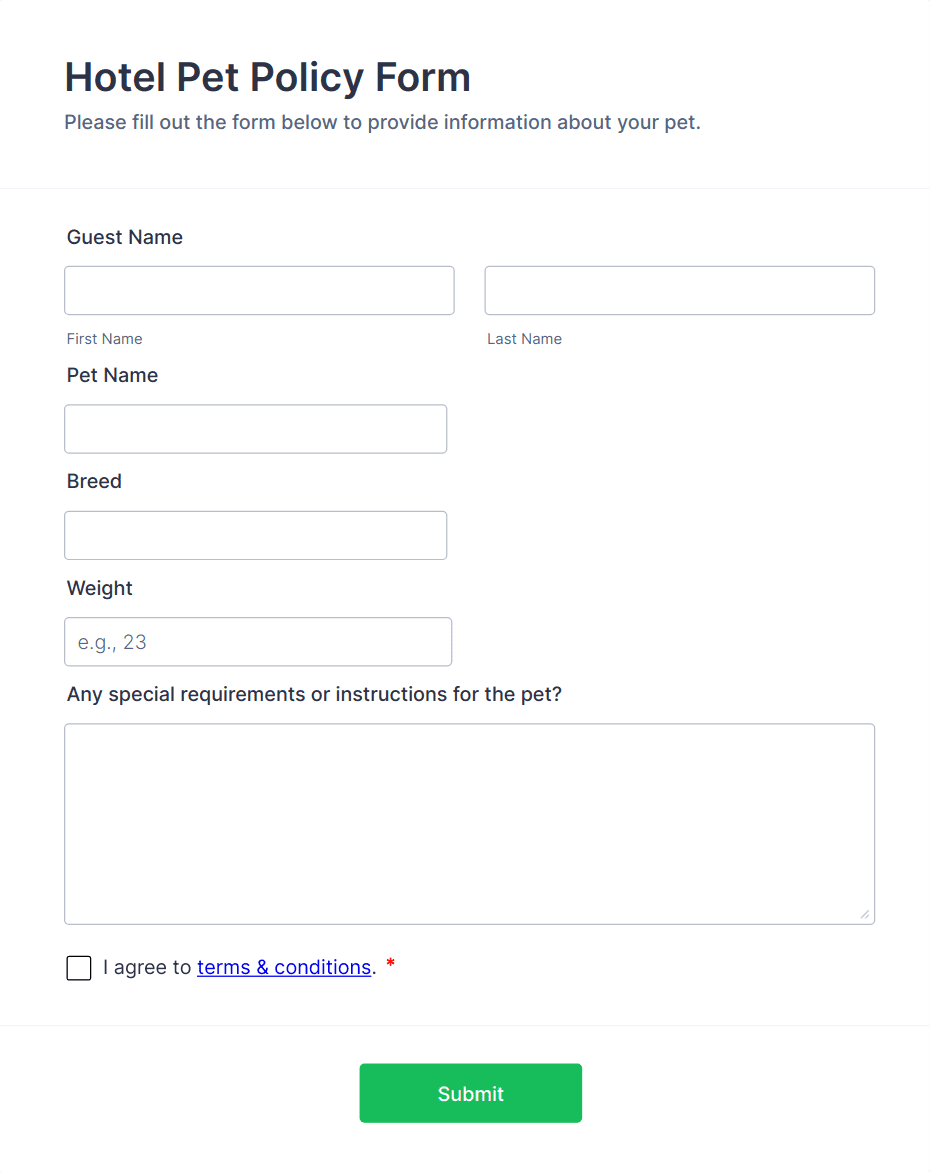This screenshot has height=1172, width=930.
Task: Click the 'Last Name' helper text
Action: click(x=524, y=338)
